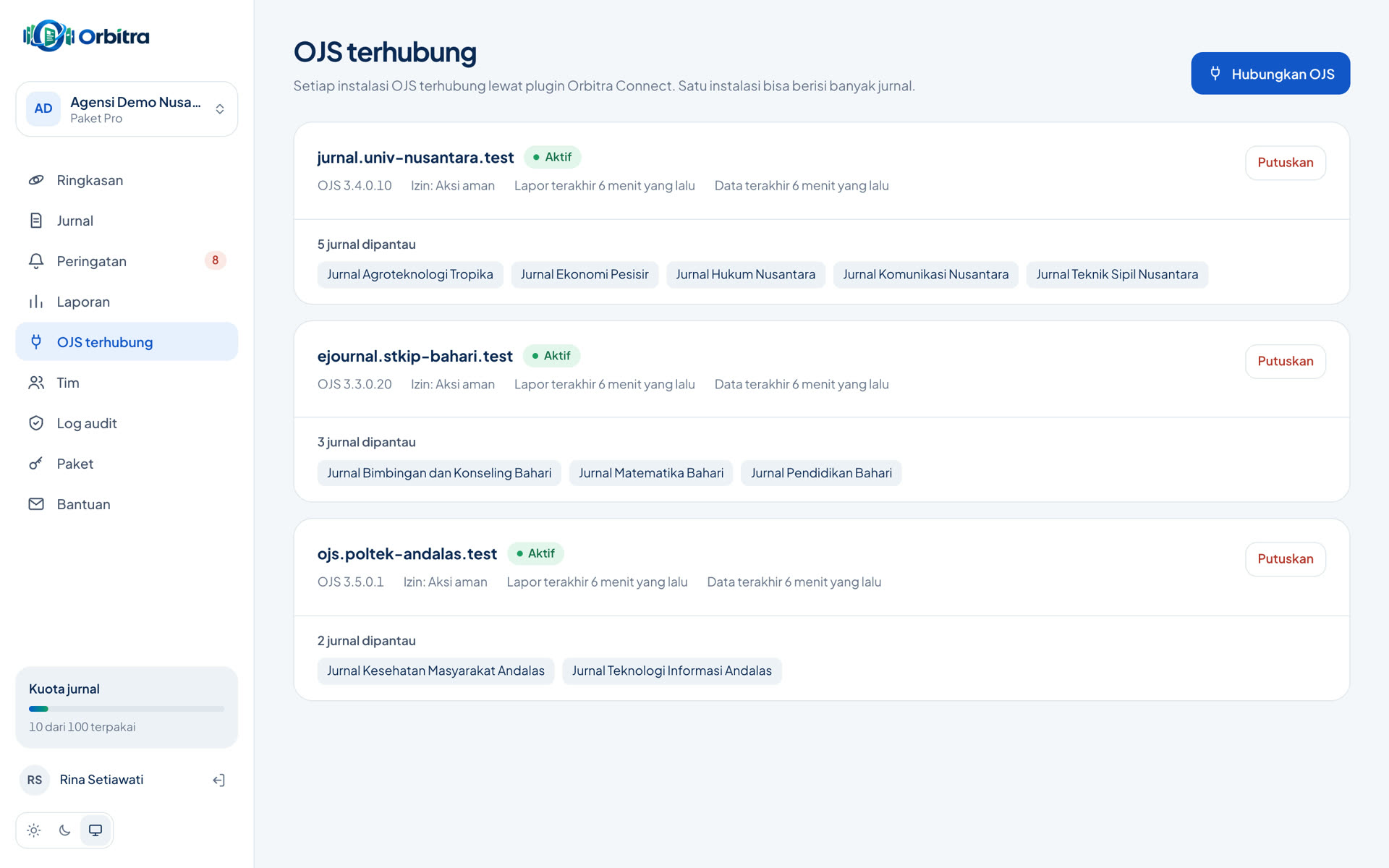Viewport: 1389px width, 868px height.
Task: Click the RS user avatar
Action: click(35, 780)
